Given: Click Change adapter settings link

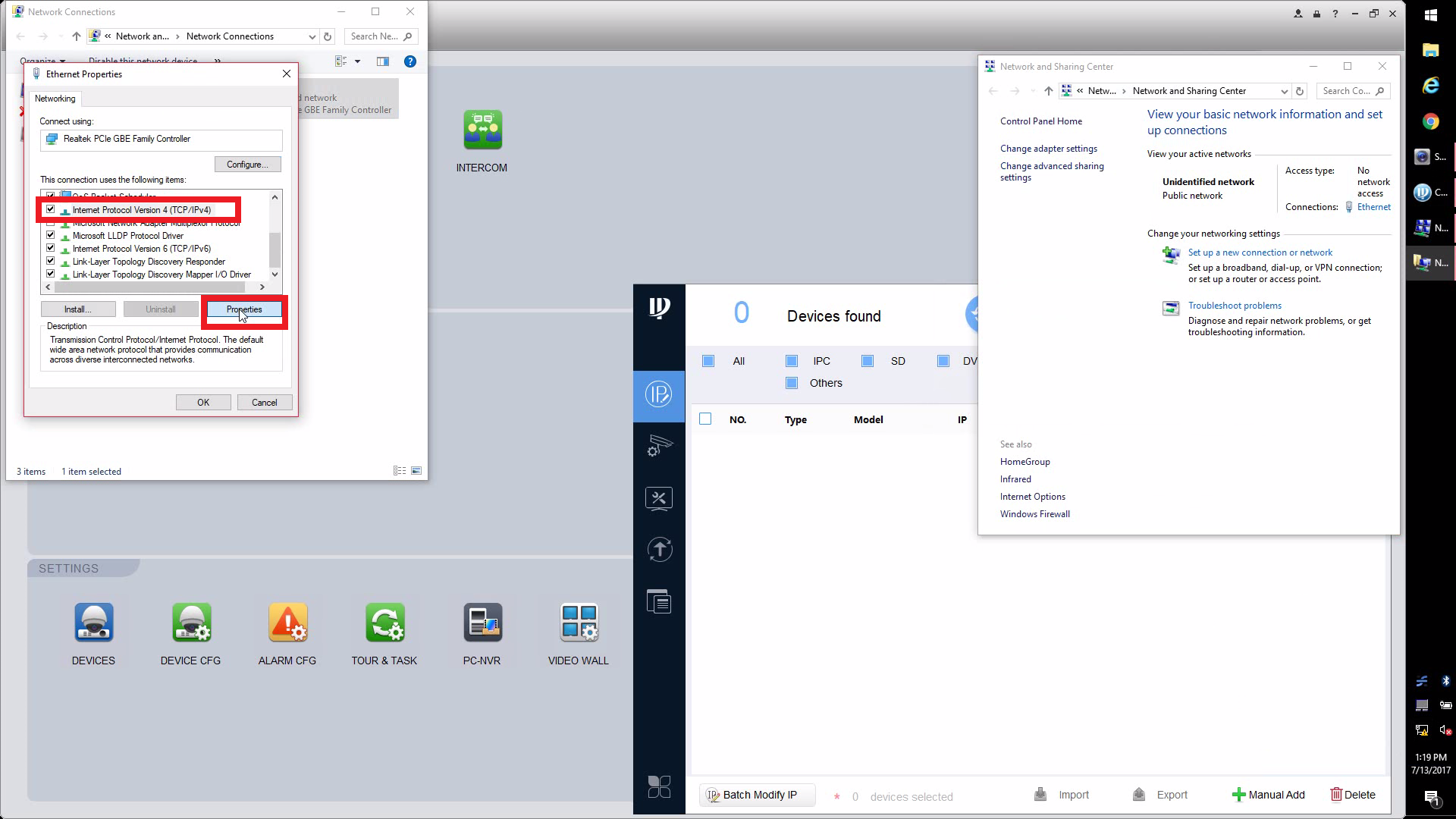Looking at the screenshot, I should [x=1048, y=149].
